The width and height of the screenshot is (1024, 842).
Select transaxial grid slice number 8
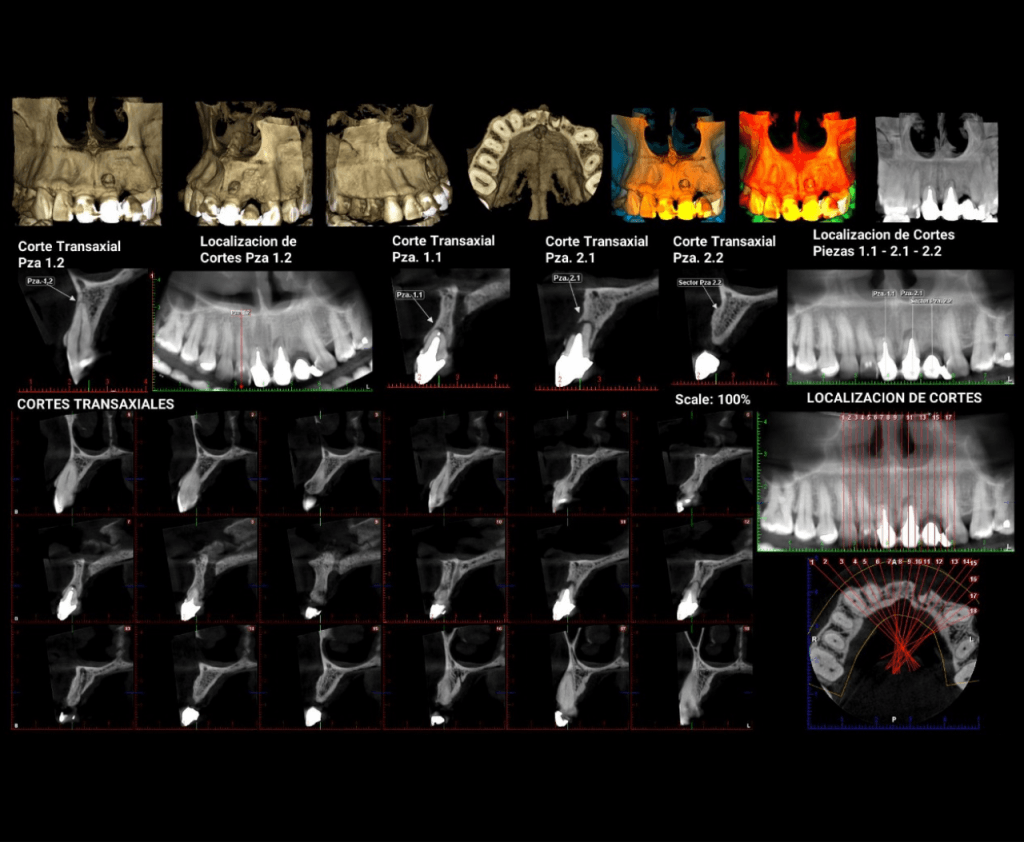click(x=198, y=570)
